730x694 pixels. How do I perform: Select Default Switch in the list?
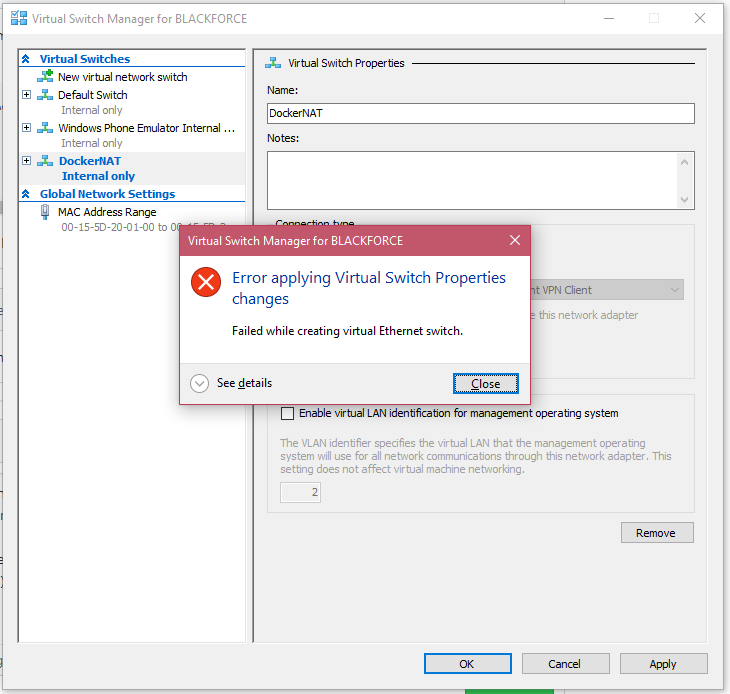(x=93, y=95)
